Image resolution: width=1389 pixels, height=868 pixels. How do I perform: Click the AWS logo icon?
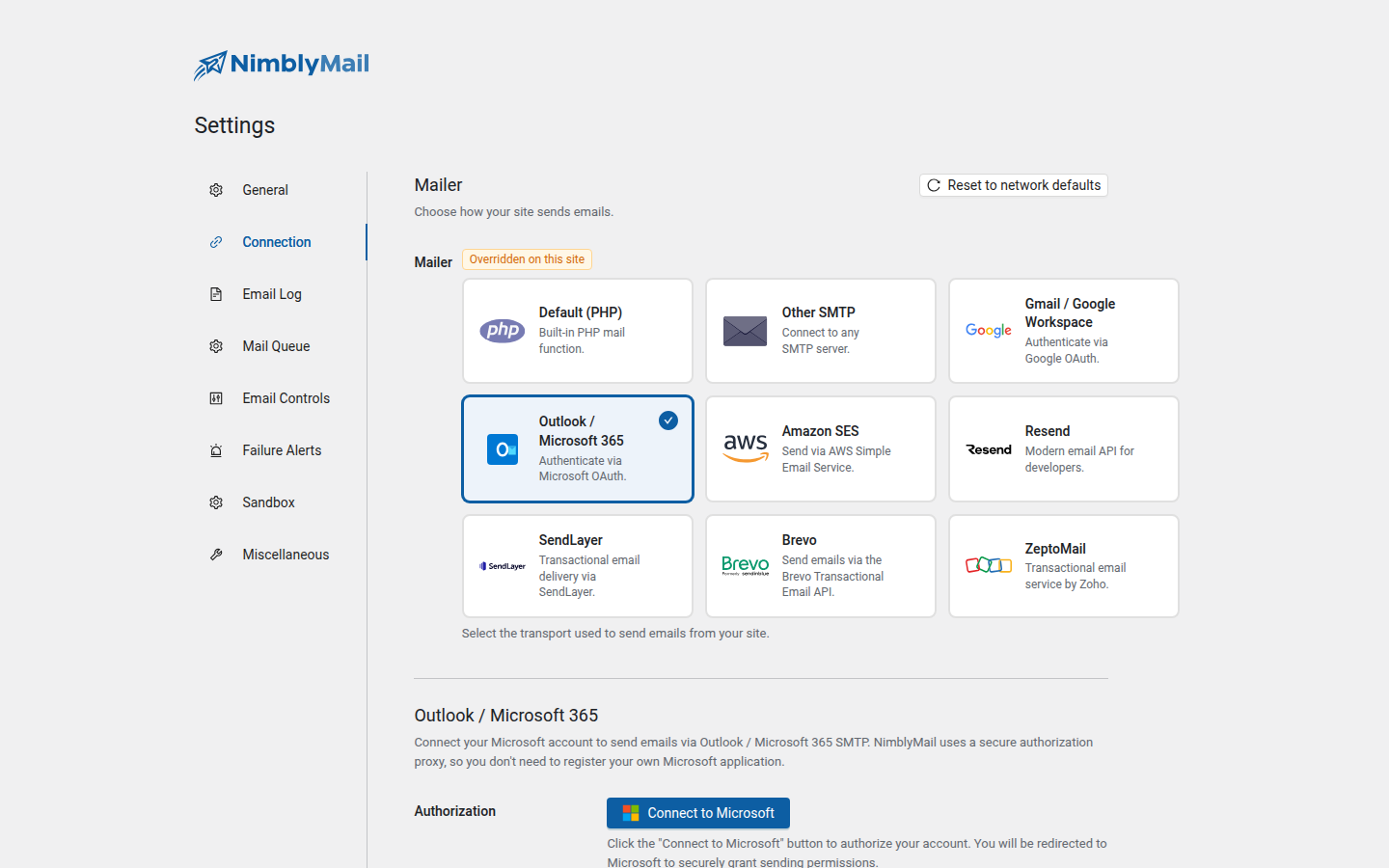(x=746, y=448)
